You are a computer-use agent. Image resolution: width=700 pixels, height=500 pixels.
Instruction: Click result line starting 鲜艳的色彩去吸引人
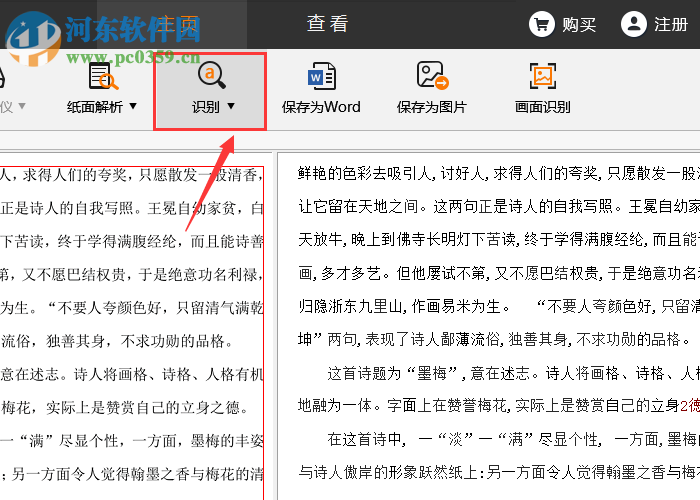tap(499, 173)
